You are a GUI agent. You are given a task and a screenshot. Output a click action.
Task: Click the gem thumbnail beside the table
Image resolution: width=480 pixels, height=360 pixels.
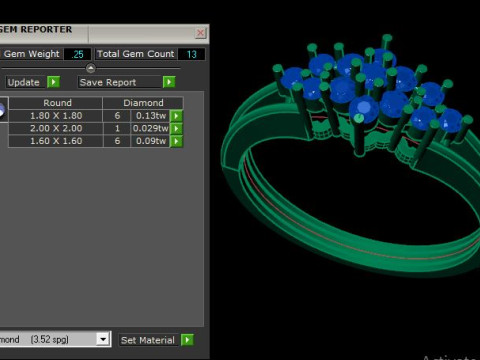pos(3,110)
